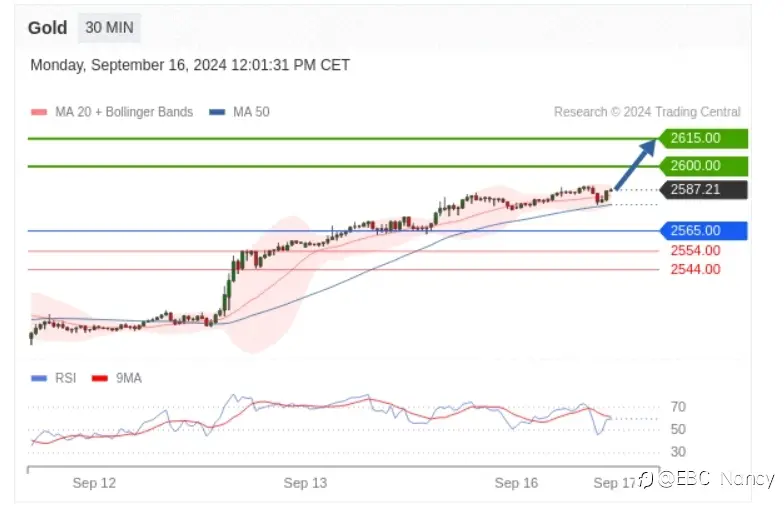
Task: Click the '9MA' legend label
Action: pos(129,378)
